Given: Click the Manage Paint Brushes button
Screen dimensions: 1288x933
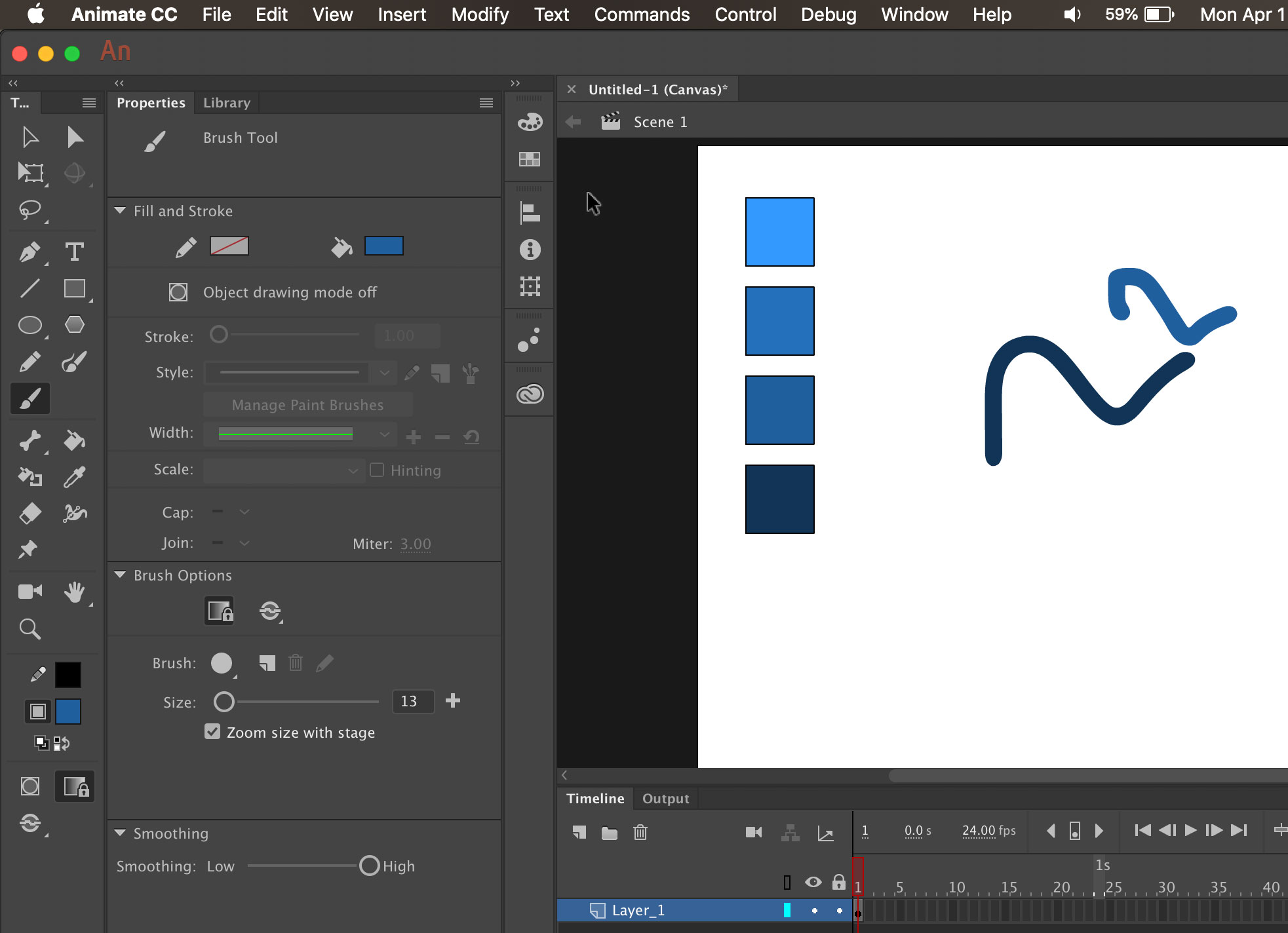Looking at the screenshot, I should coord(306,404).
